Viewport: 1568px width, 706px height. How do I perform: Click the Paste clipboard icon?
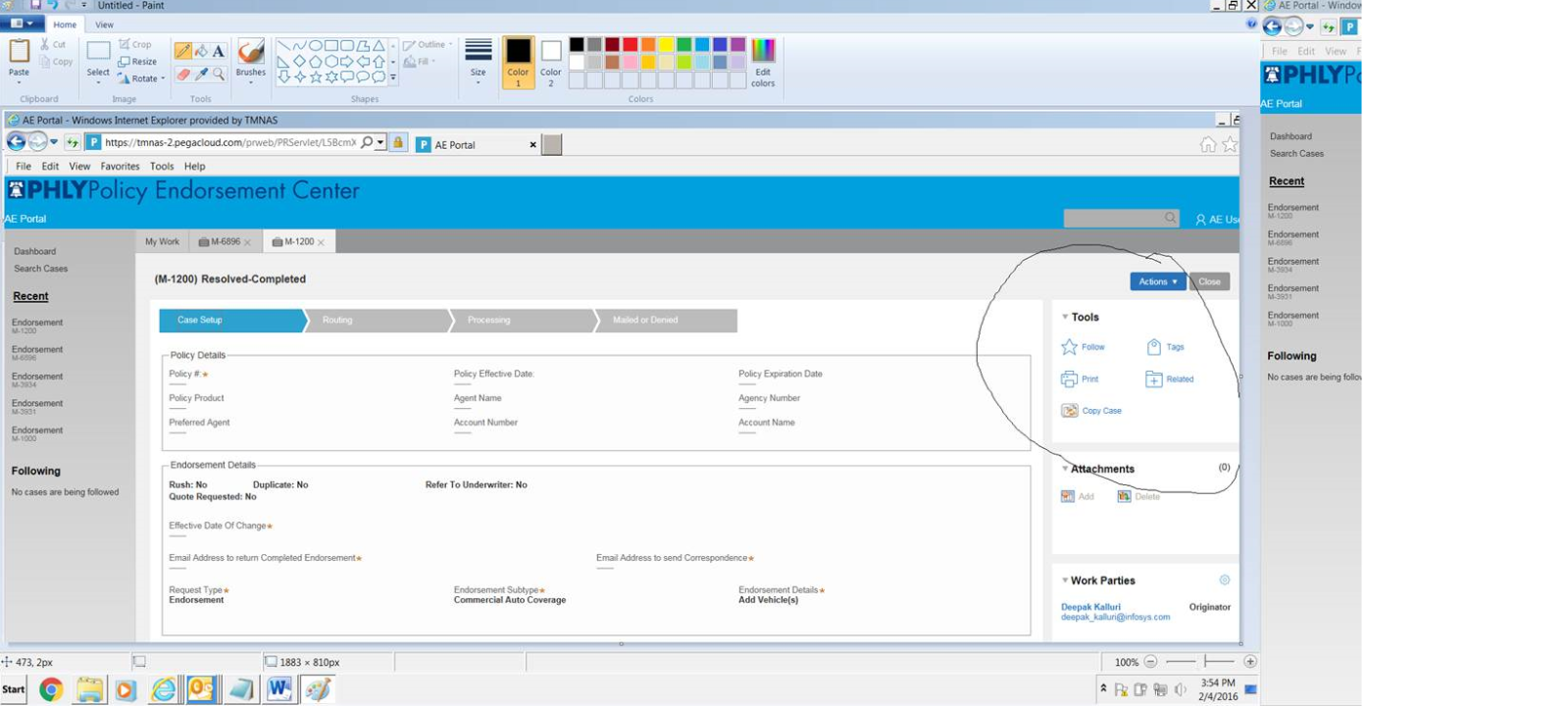pyautogui.click(x=19, y=51)
